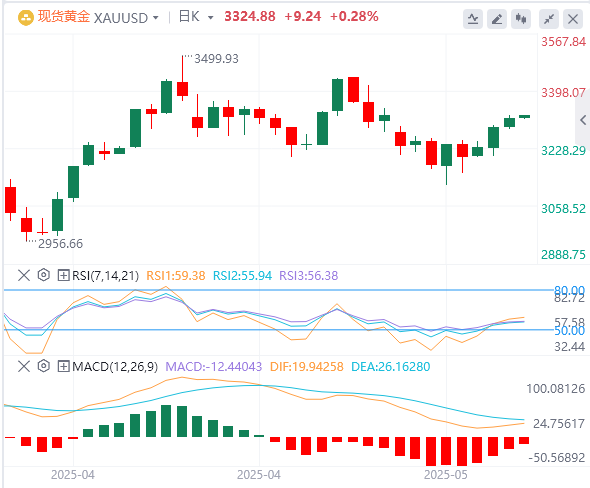This screenshot has width=590, height=488.
Task: Click the shrink chart arrows icon
Action: point(549,18)
